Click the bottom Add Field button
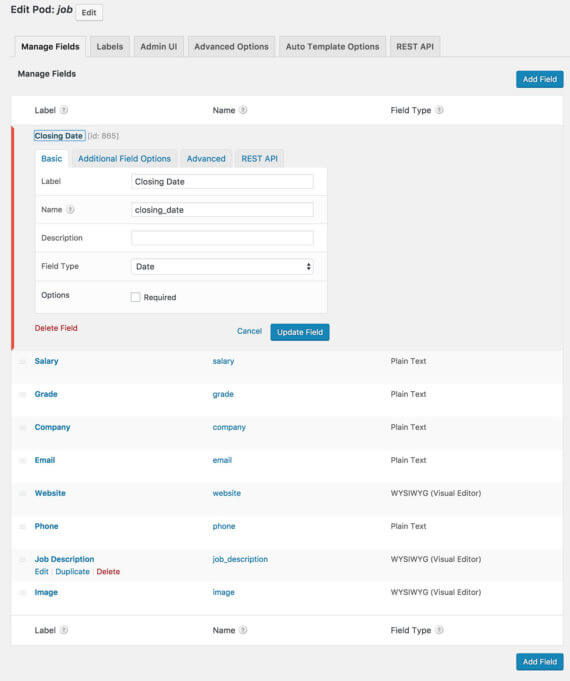Screen dimensions: 570x681 click(x=540, y=662)
